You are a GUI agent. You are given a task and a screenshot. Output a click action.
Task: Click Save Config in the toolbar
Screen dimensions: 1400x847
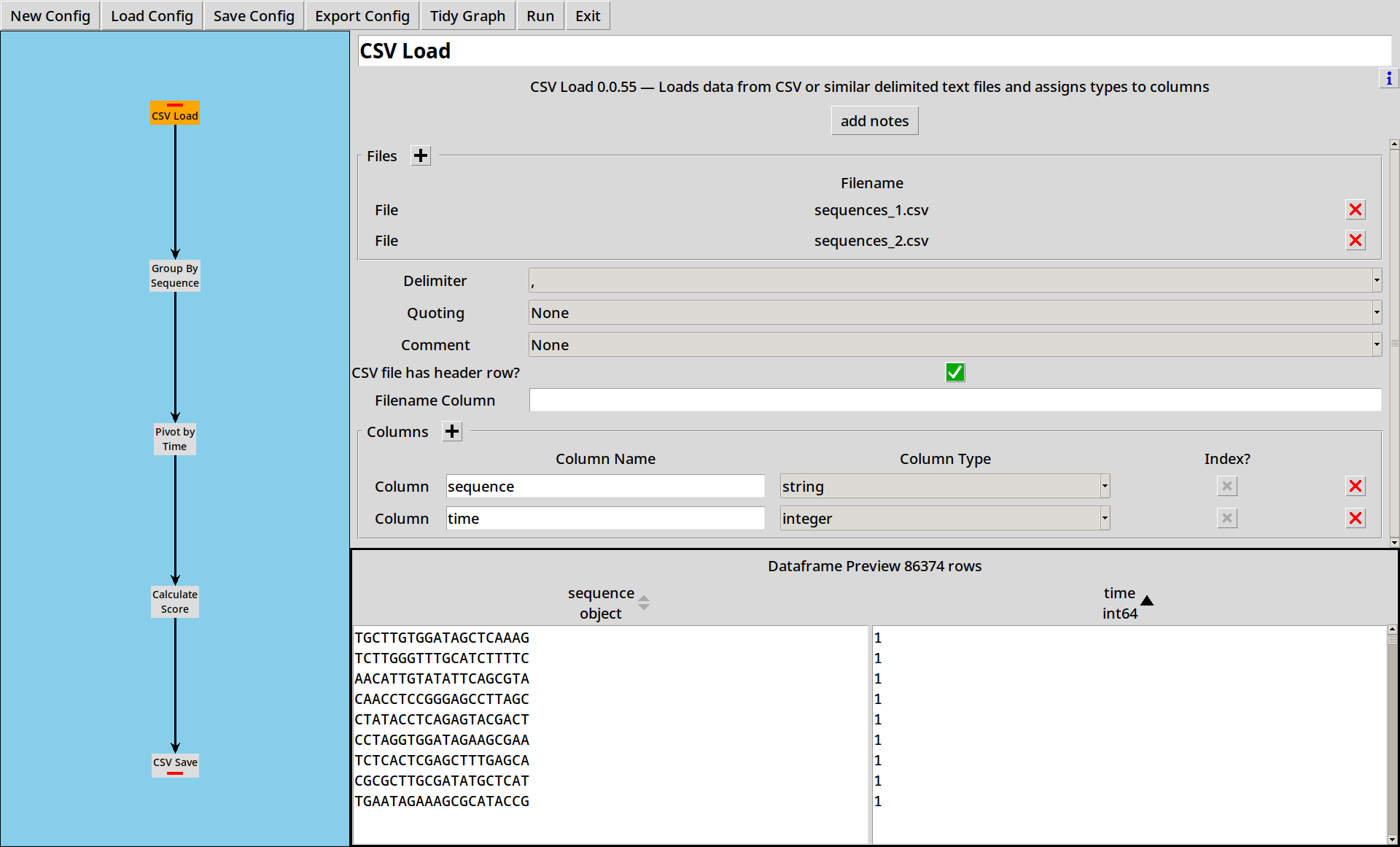[254, 16]
